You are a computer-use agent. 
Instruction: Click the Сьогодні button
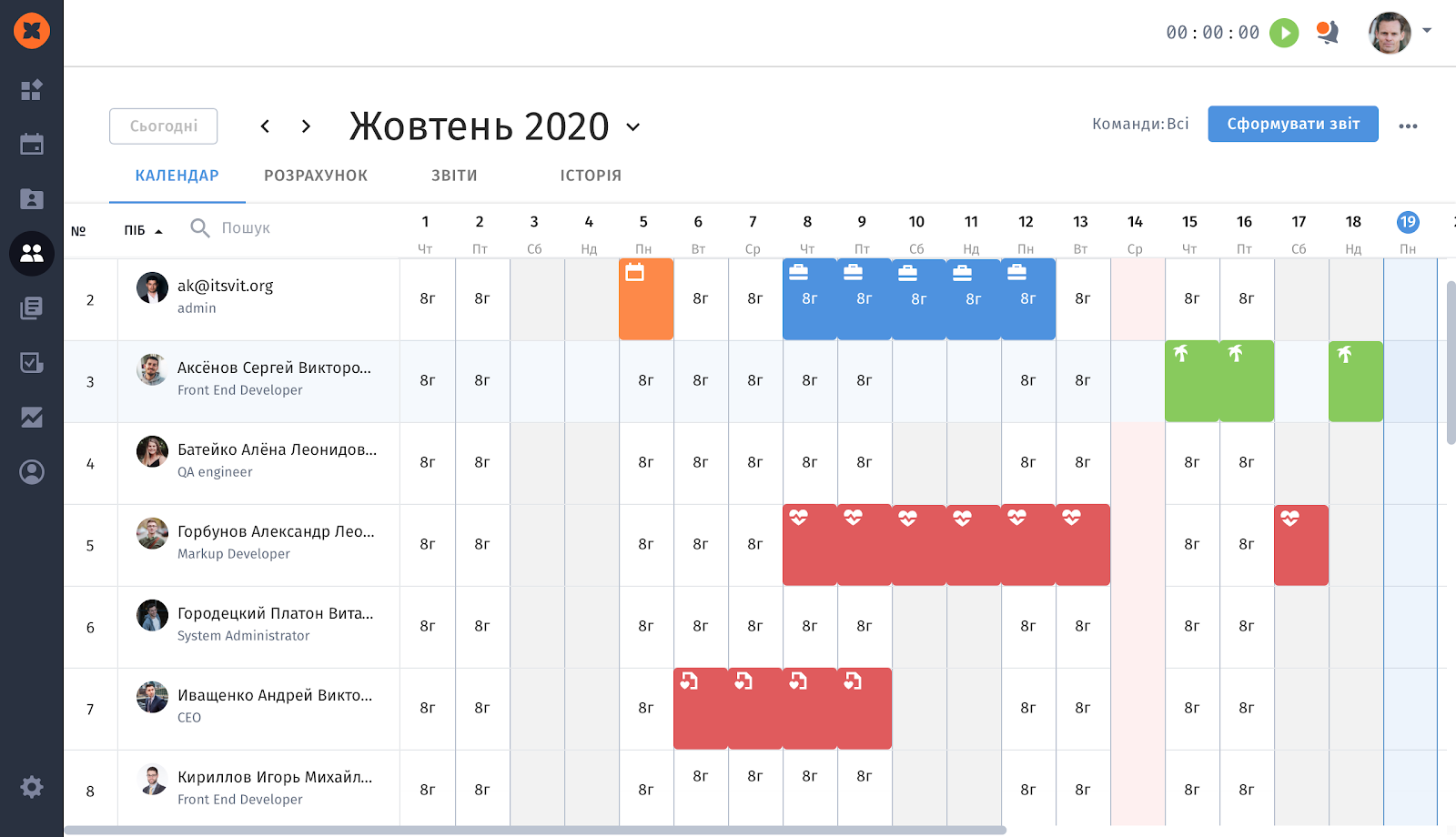coord(164,126)
